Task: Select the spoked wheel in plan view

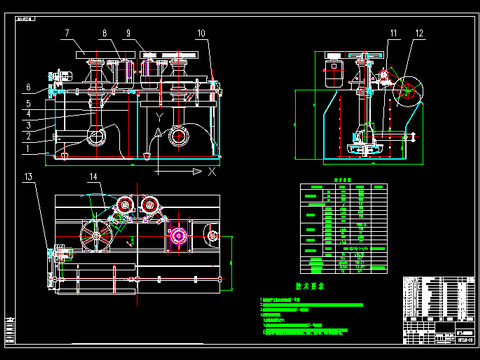Action: pyautogui.click(x=96, y=236)
